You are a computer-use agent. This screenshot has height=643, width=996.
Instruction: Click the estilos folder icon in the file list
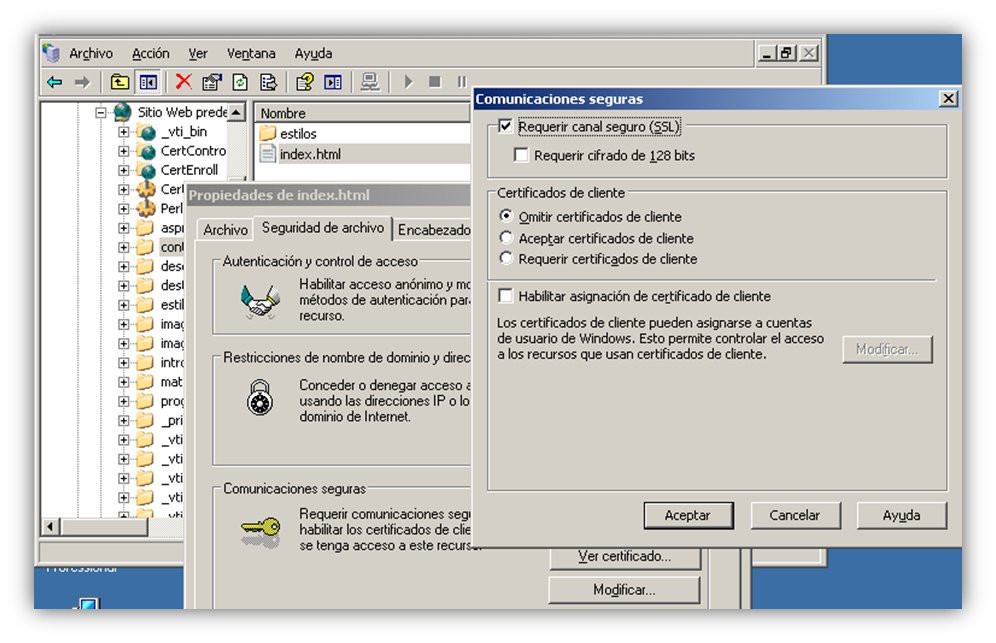pos(268,133)
